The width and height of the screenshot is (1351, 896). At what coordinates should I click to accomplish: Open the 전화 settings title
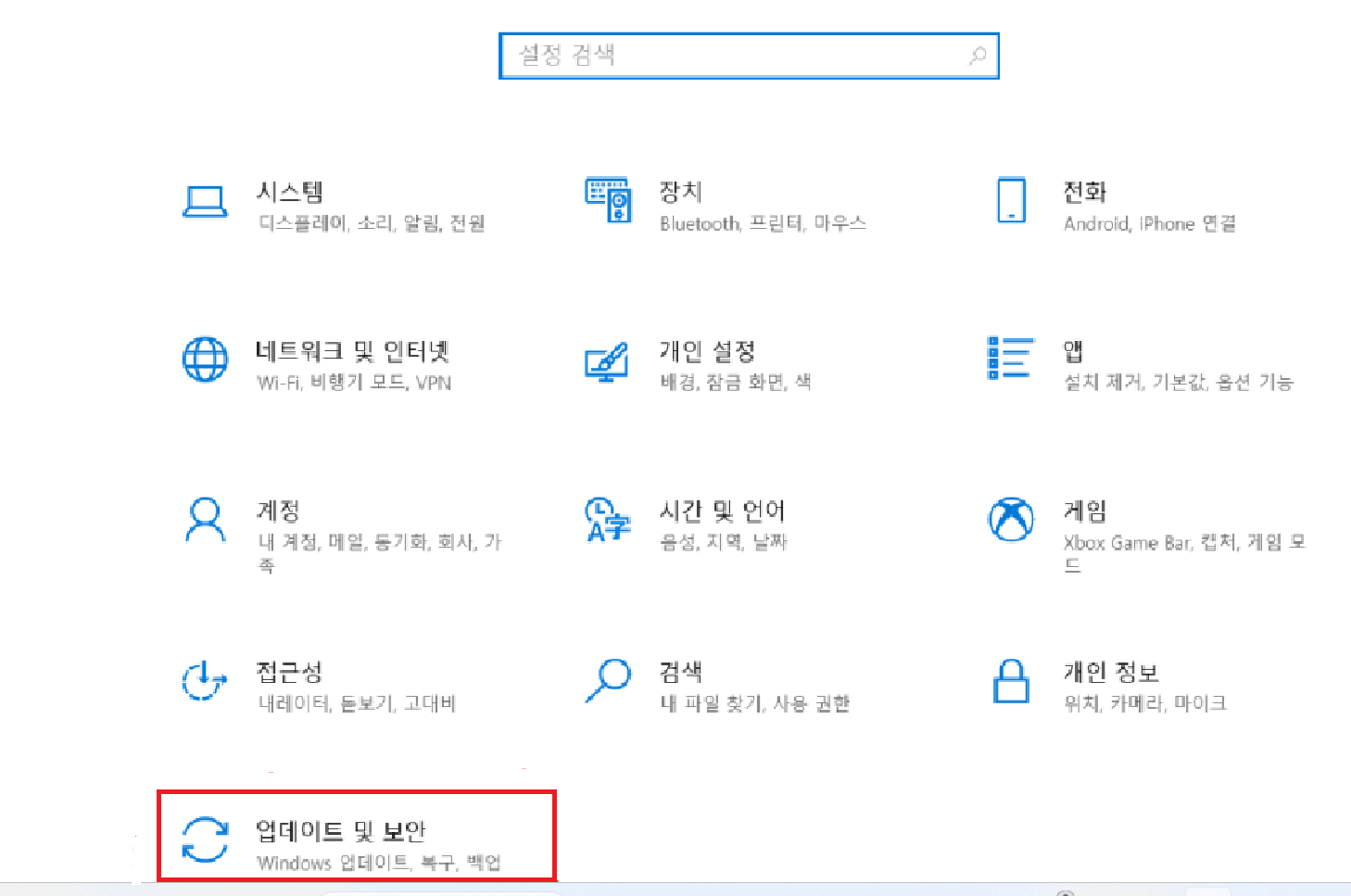[1085, 192]
